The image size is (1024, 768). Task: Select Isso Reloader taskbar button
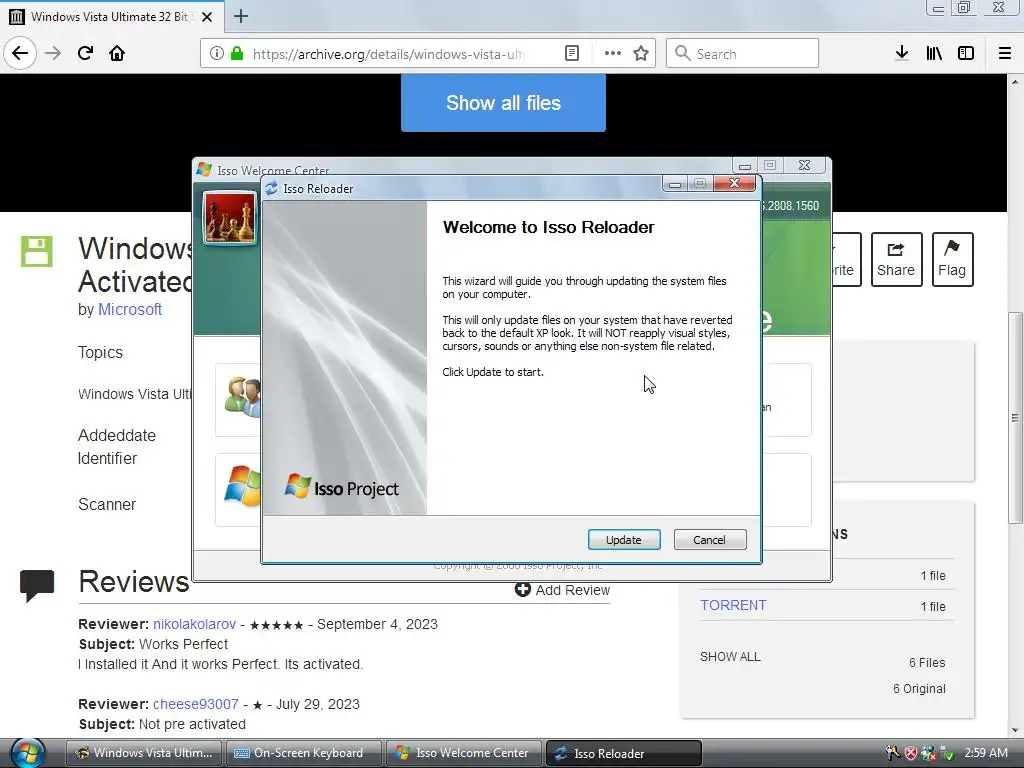point(624,753)
